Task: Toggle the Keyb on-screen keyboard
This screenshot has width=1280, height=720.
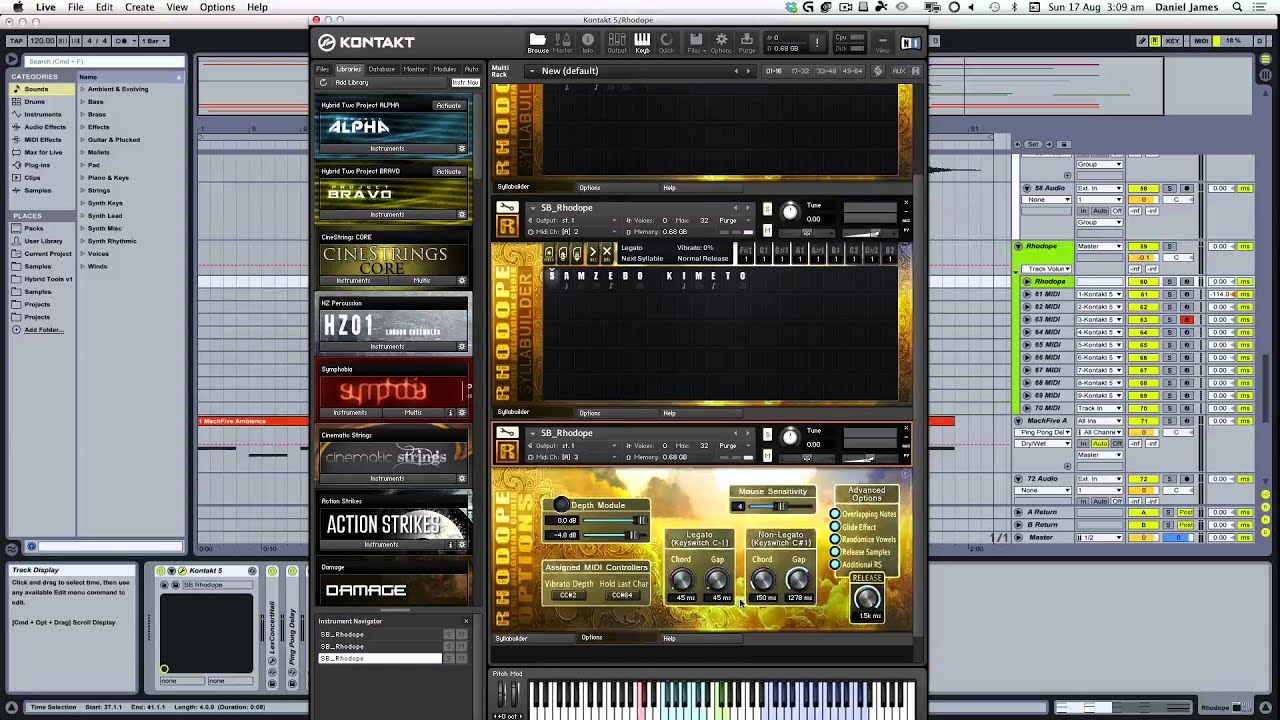Action: (642, 43)
